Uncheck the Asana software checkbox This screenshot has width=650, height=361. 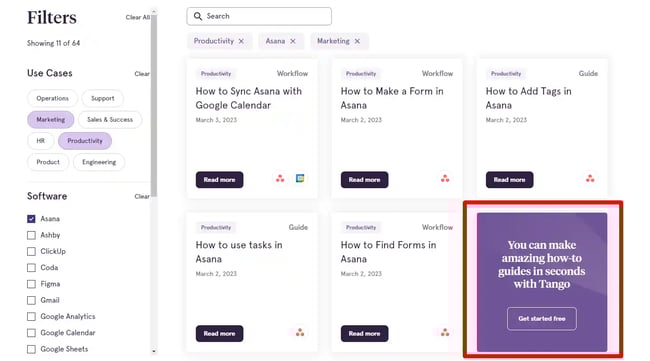click(31, 219)
